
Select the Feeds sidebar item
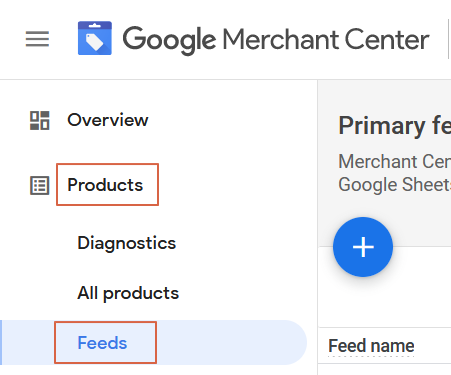pyautogui.click(x=102, y=343)
